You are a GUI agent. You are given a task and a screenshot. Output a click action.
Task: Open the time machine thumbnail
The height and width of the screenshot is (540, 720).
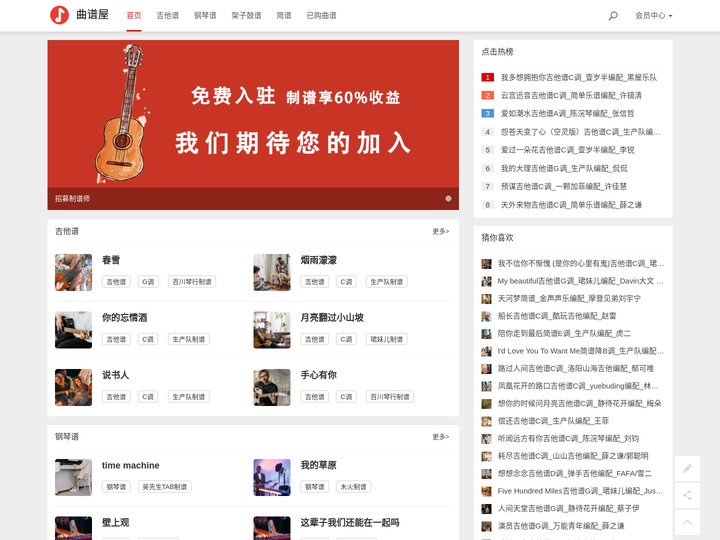[73, 477]
